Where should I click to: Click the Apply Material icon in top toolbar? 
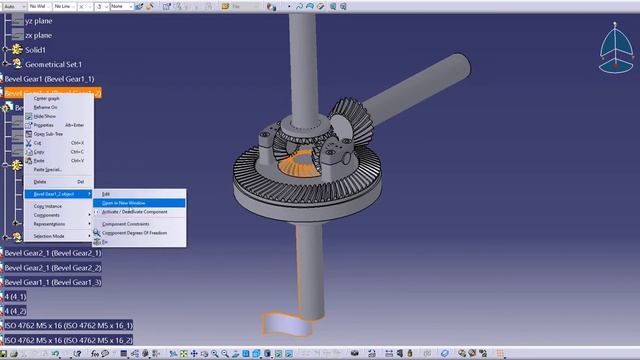coord(150,7)
